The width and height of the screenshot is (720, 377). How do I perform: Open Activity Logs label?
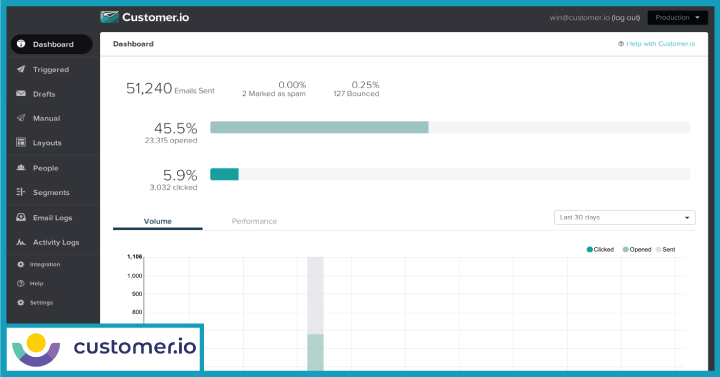(56, 242)
